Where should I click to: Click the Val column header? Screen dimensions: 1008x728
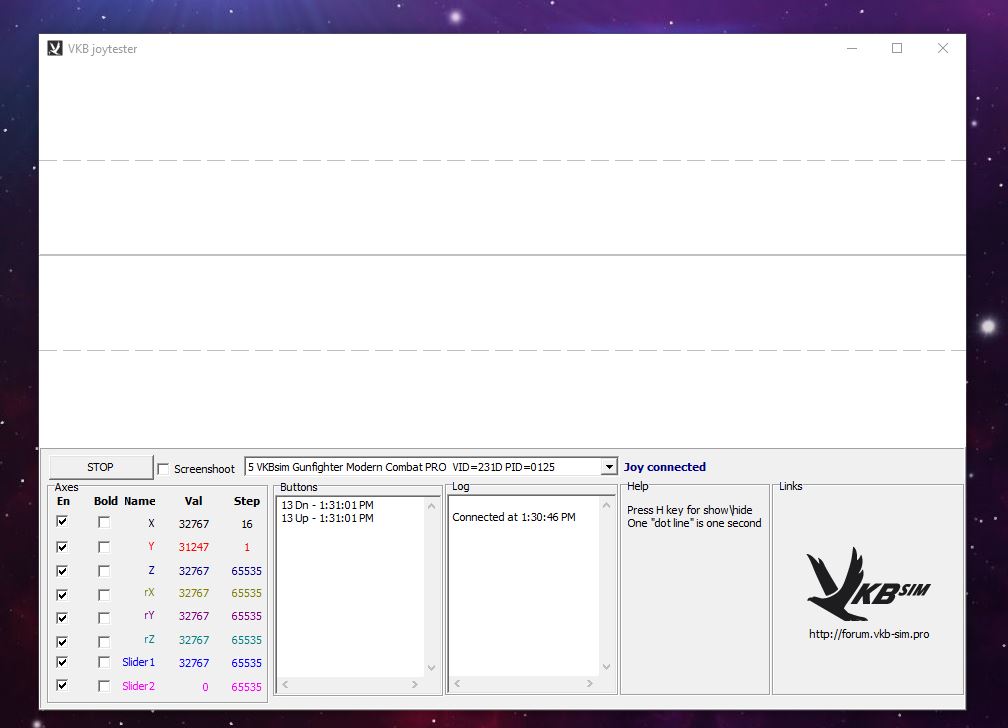[194, 501]
